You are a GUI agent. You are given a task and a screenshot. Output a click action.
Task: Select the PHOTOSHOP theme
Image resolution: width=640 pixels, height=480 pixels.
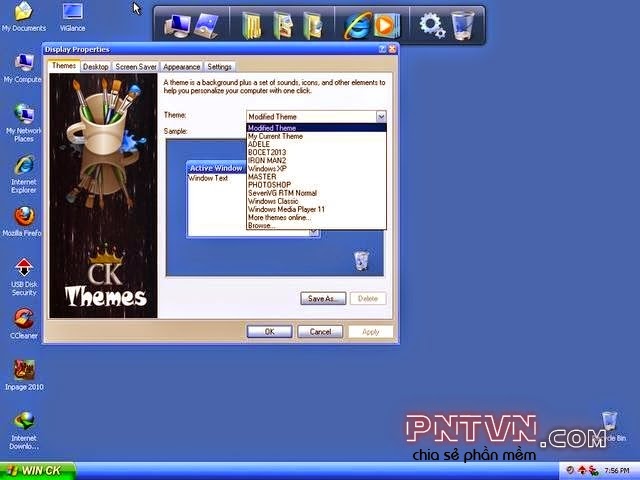coord(316,185)
